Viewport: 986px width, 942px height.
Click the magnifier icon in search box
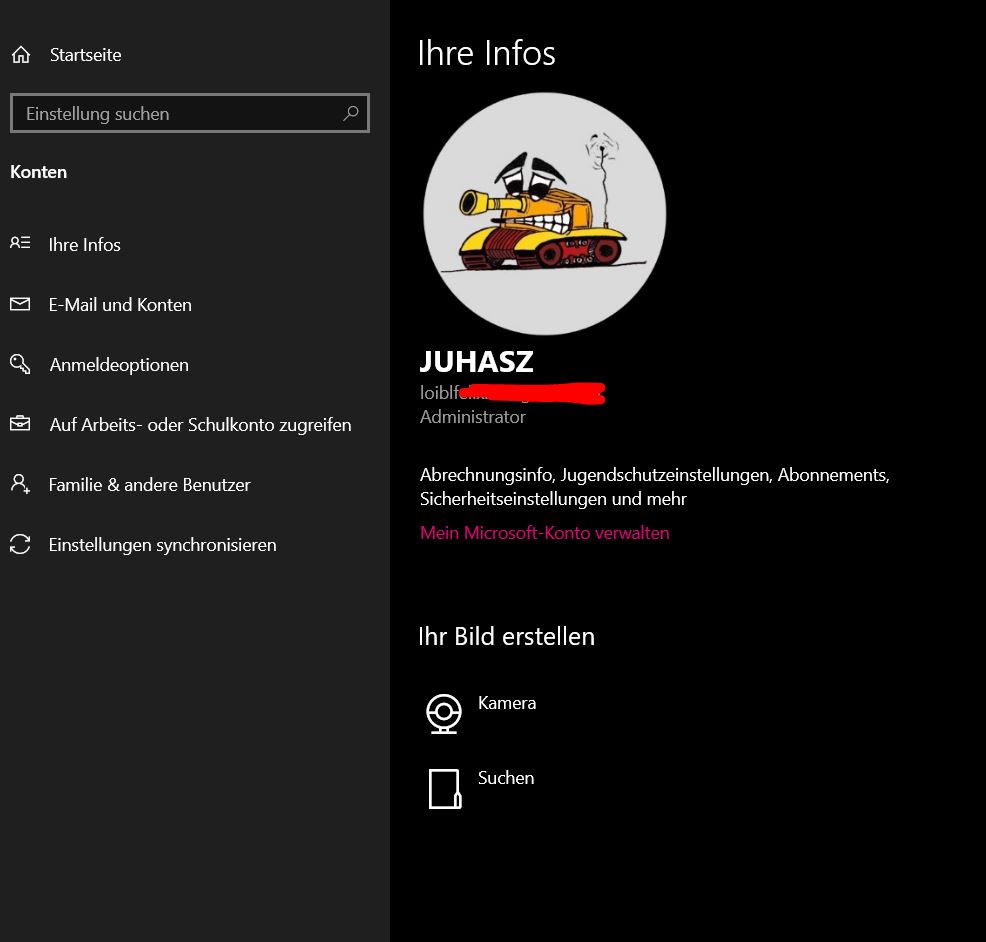tap(351, 113)
